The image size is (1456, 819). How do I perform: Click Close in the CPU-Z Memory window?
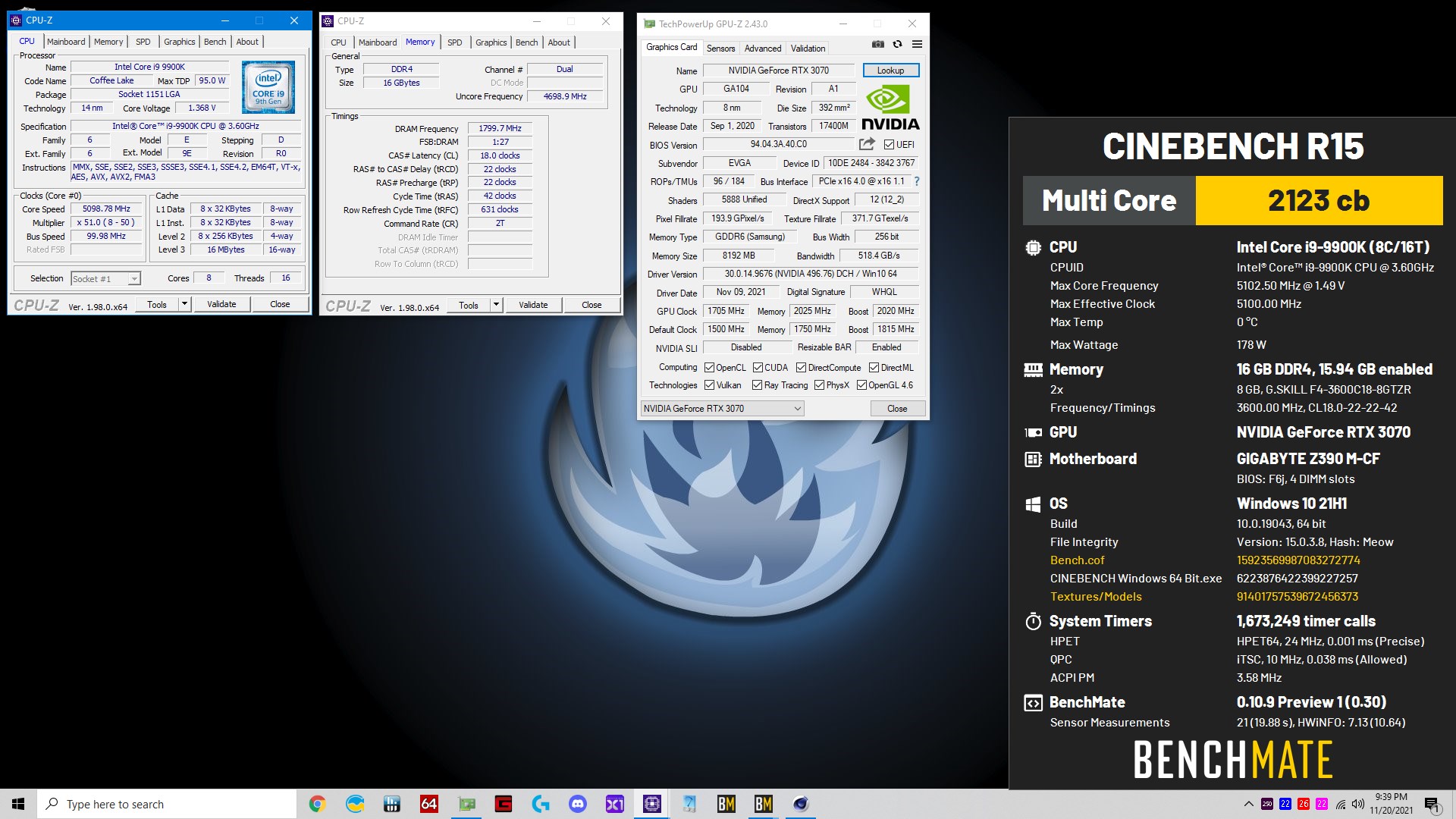coord(591,305)
